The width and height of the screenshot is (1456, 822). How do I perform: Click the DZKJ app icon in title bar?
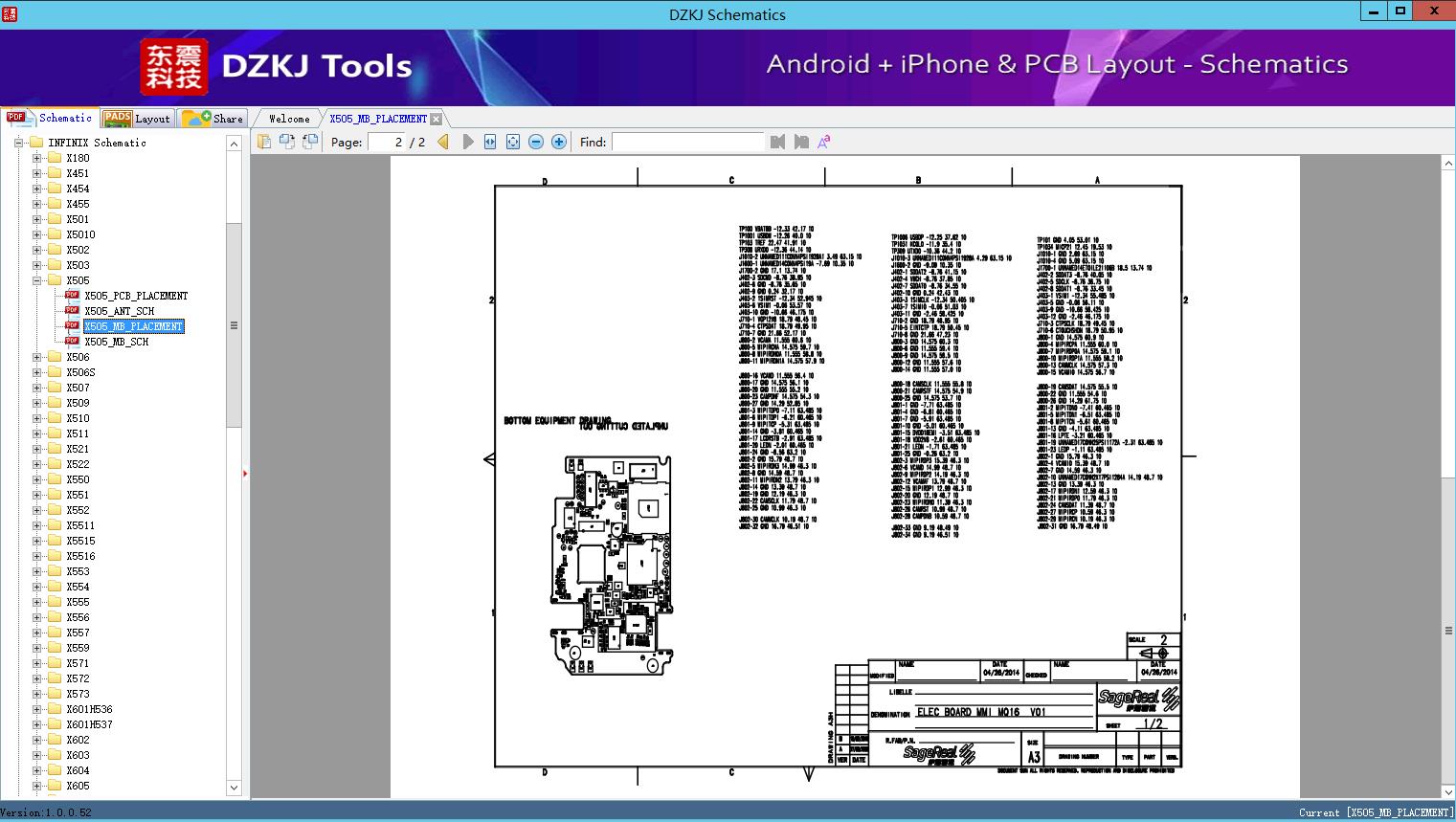11,13
